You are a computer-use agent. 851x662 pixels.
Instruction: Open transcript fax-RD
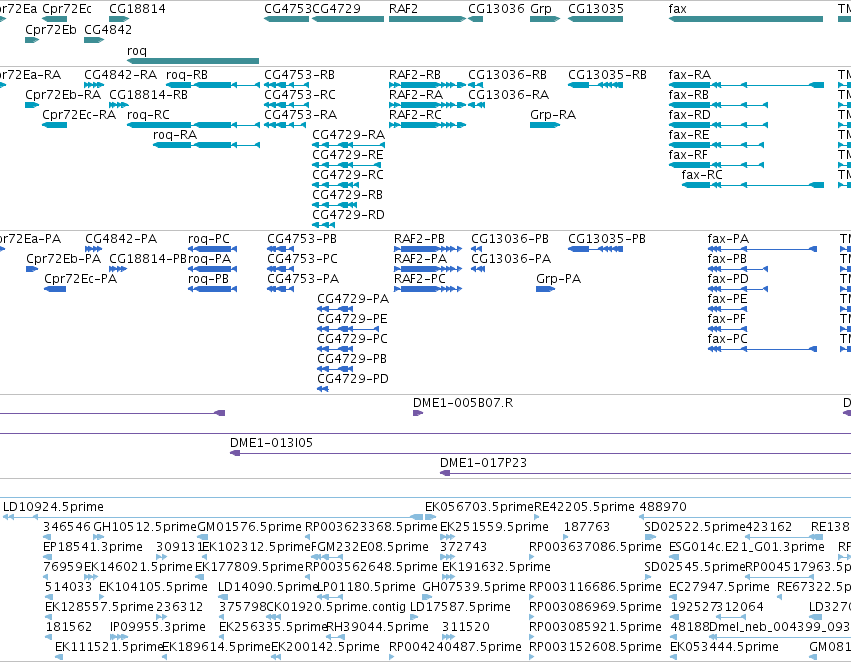click(x=689, y=115)
